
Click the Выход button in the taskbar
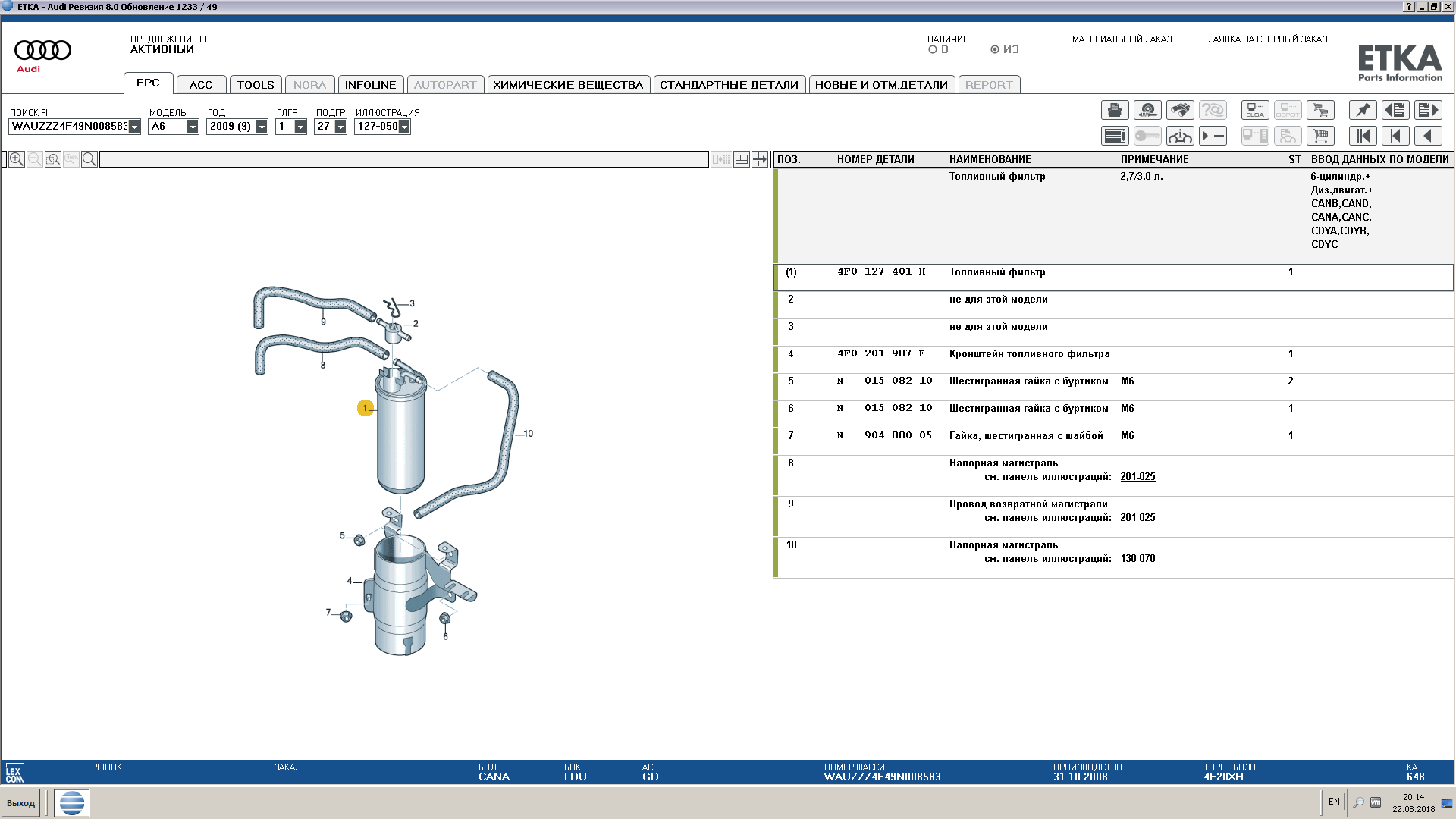(21, 803)
